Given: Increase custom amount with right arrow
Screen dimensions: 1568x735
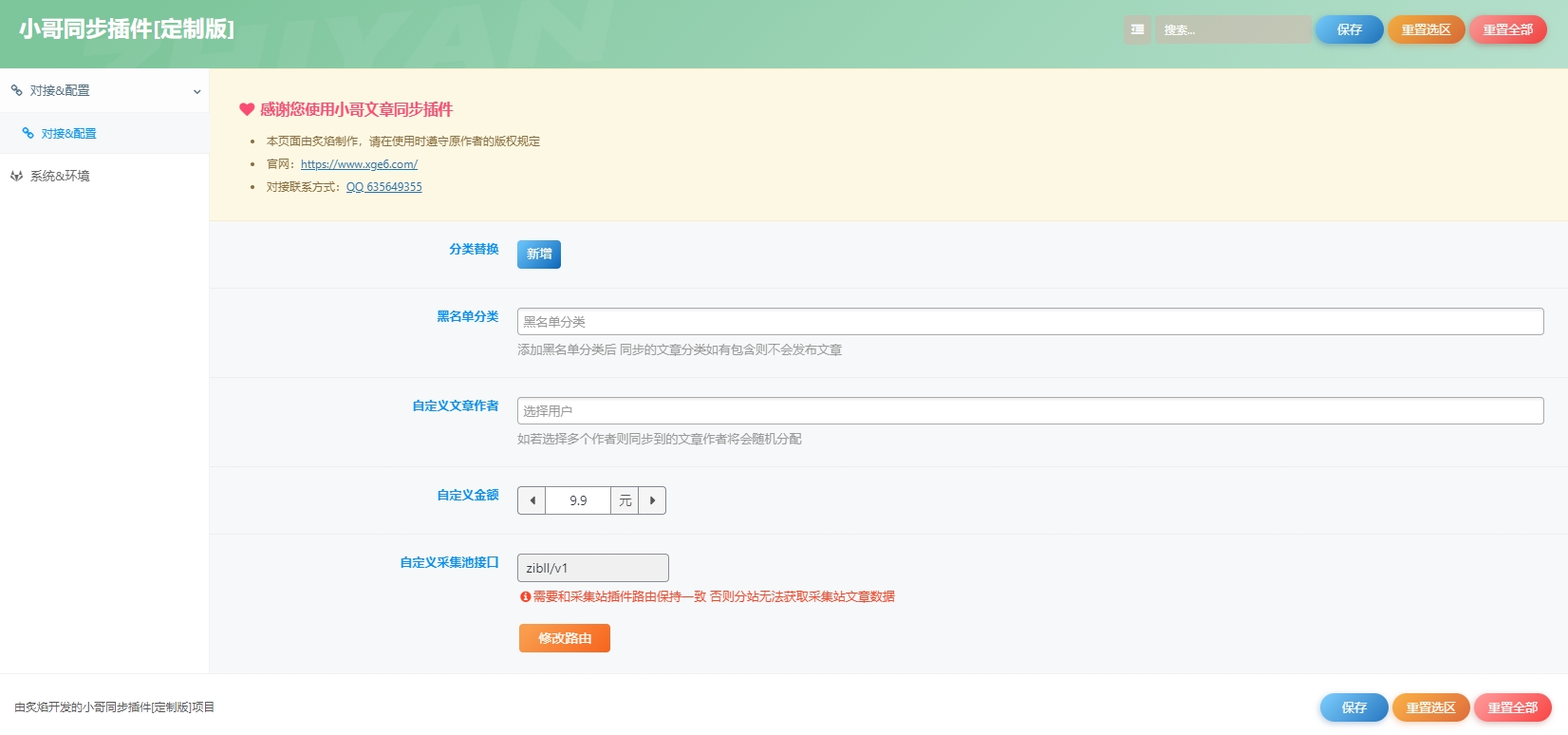Looking at the screenshot, I should tap(652, 500).
